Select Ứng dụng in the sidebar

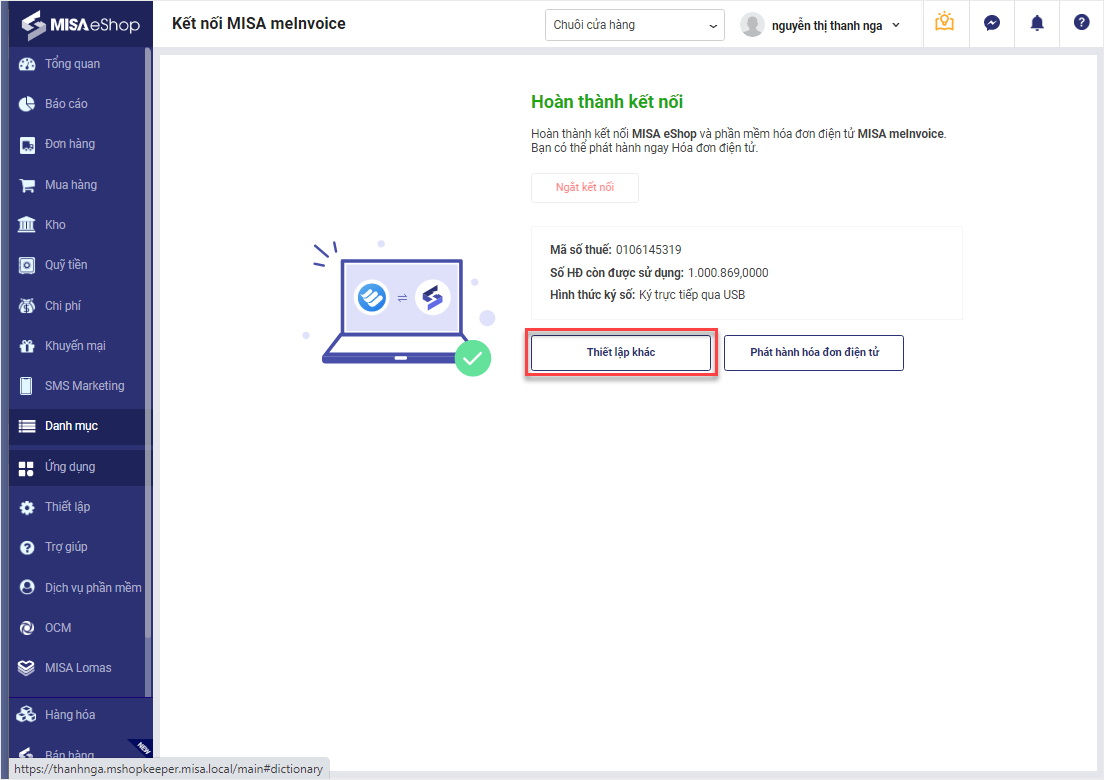70,467
